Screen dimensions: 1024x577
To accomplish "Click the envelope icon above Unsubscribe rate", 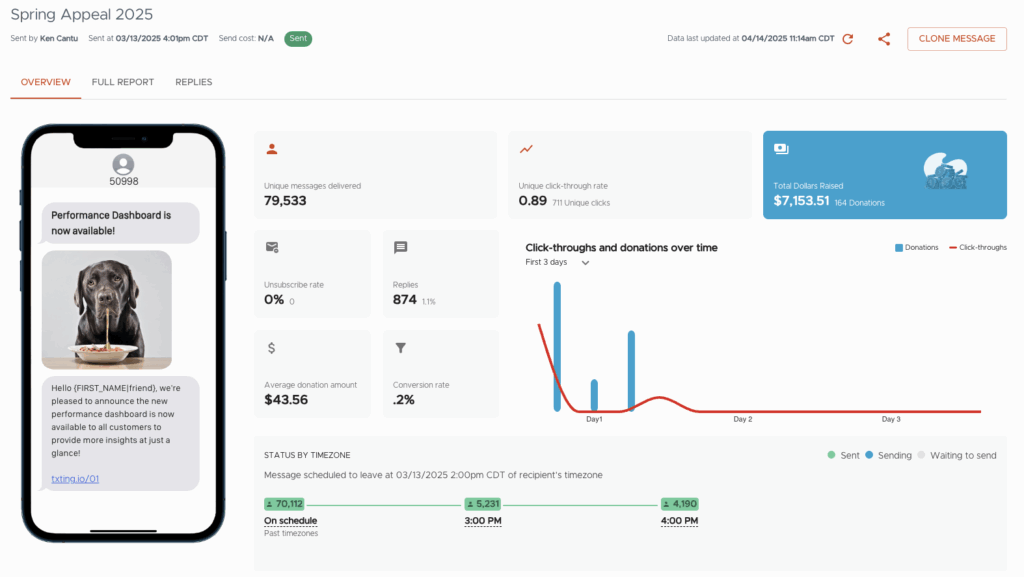I will click(x=271, y=247).
